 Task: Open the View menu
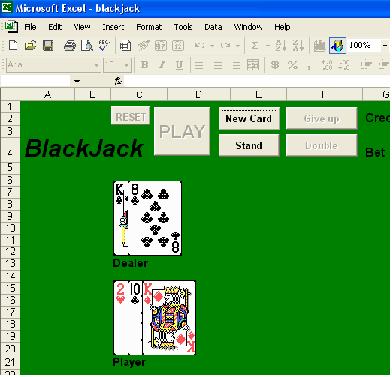[82, 27]
